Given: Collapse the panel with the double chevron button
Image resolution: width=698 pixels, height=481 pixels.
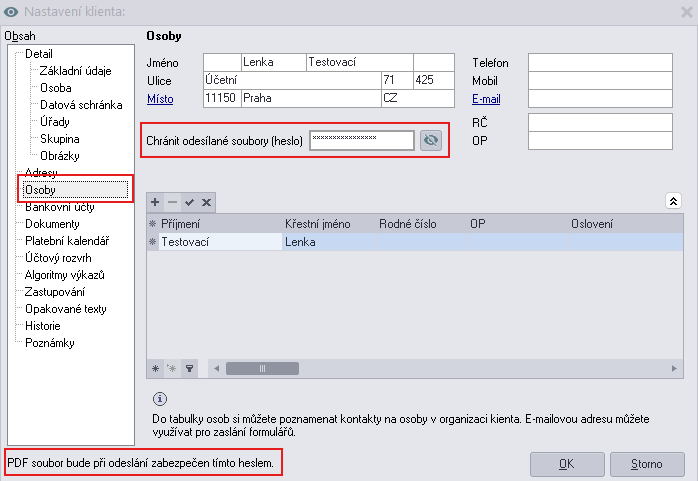Looking at the screenshot, I should [673, 201].
